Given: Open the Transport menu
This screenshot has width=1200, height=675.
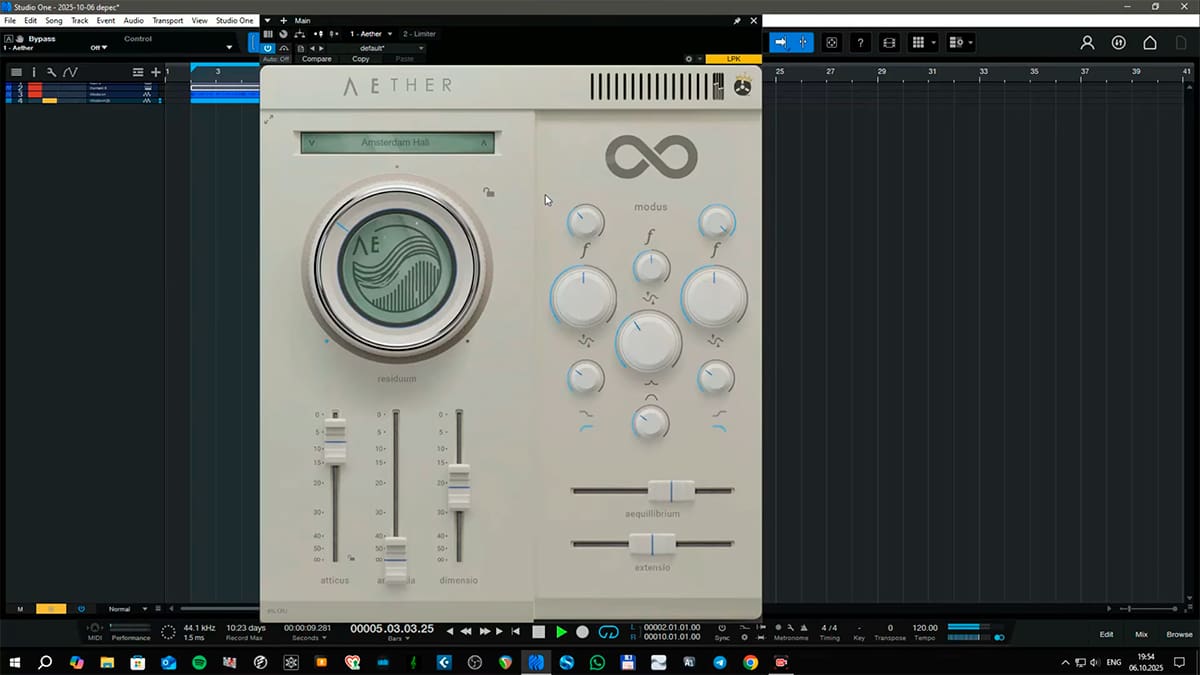Looking at the screenshot, I should (x=167, y=20).
